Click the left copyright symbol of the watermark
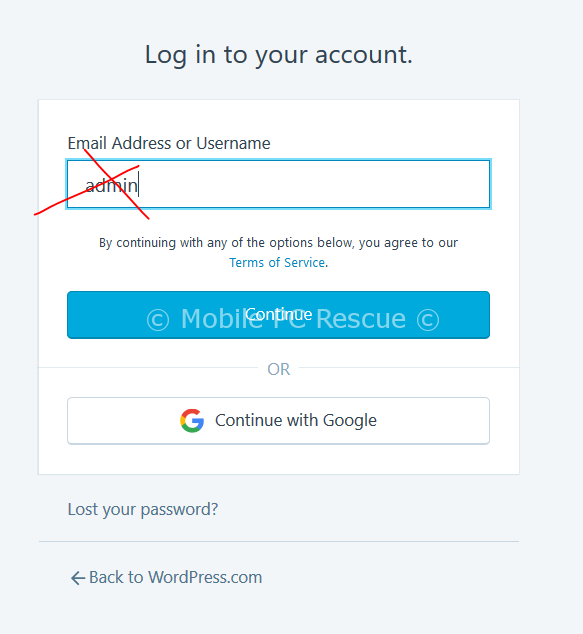Screen dimensions: 583x634 158,319
